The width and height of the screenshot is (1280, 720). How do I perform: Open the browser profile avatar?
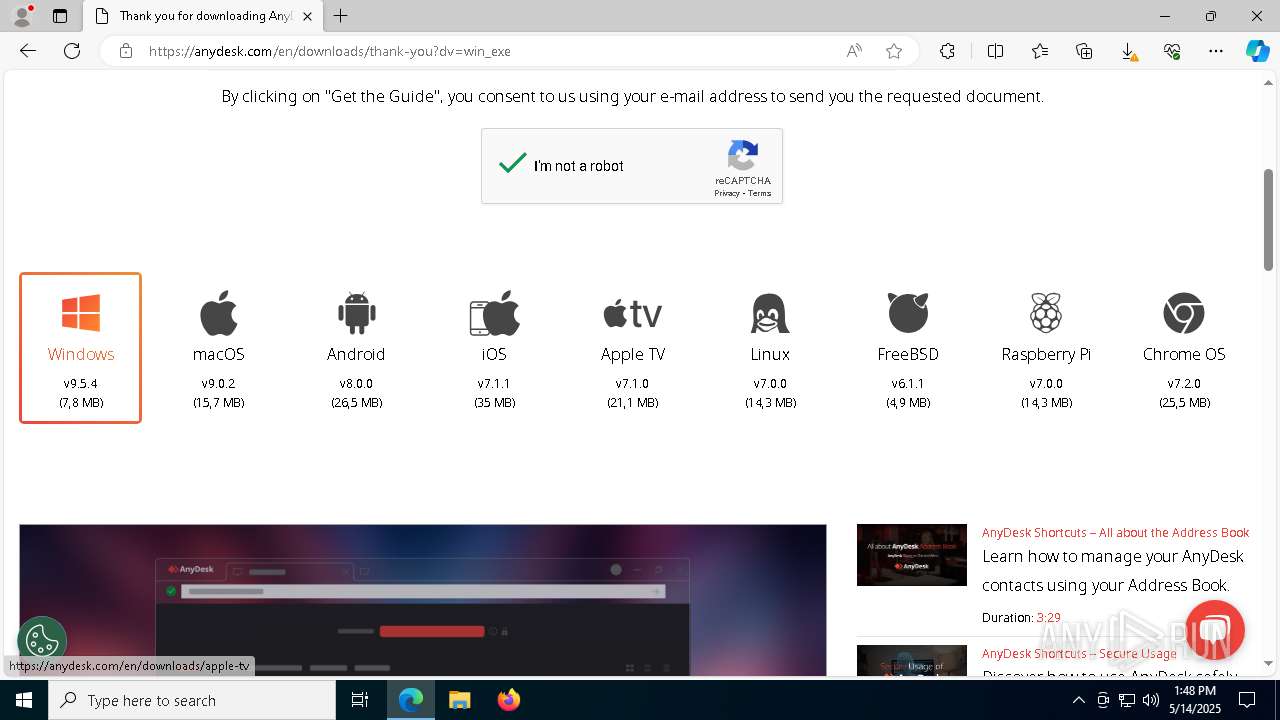(22, 16)
